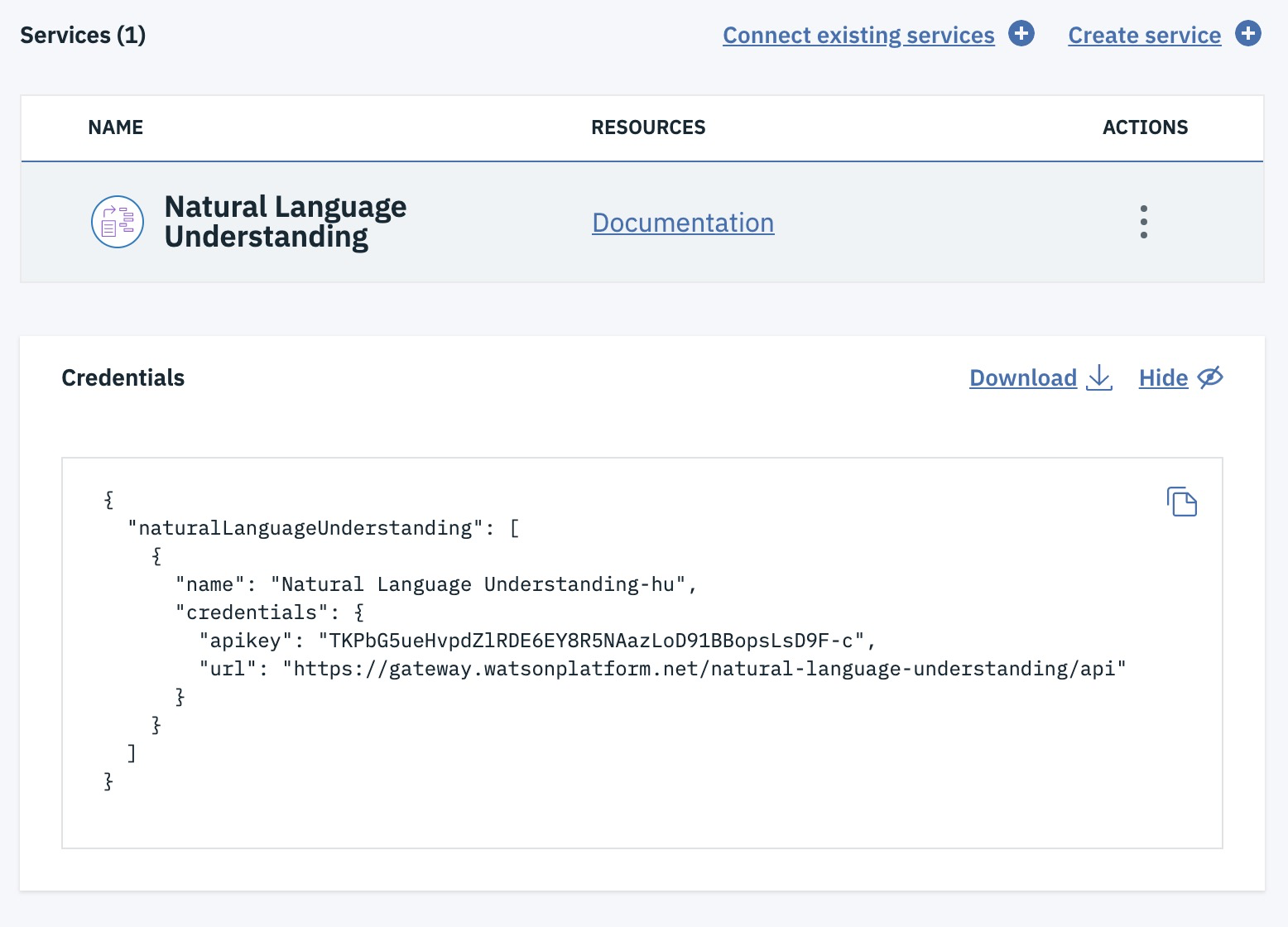Click the Hide credentials link
This screenshot has width=1288, height=927.
(x=1163, y=377)
